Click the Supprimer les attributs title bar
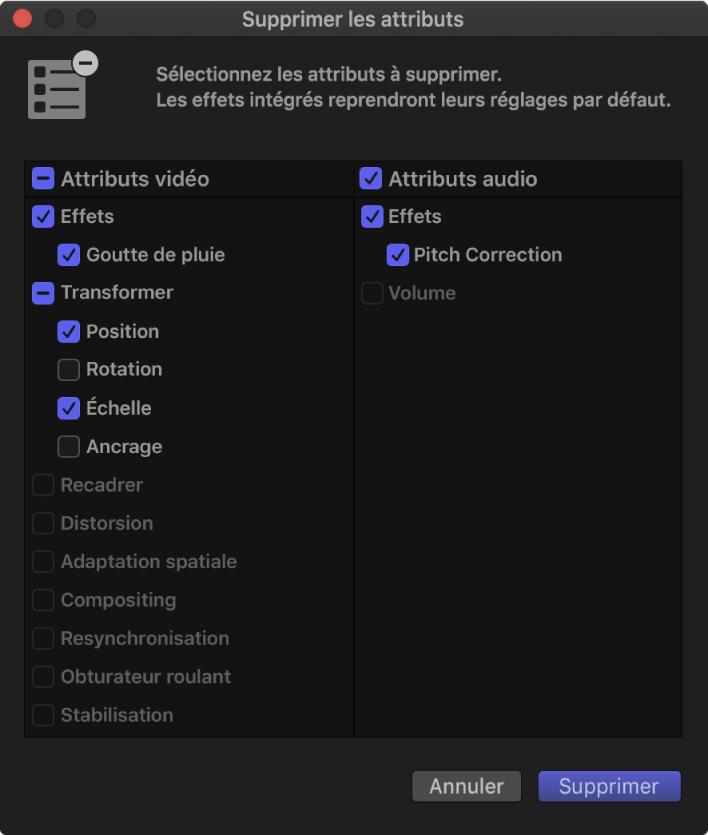The image size is (708, 835). (x=353, y=19)
